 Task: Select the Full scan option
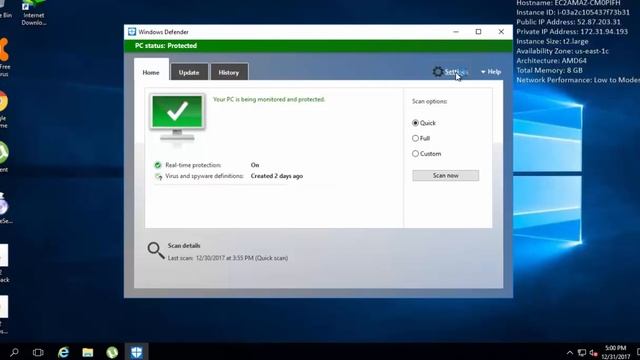[421, 138]
